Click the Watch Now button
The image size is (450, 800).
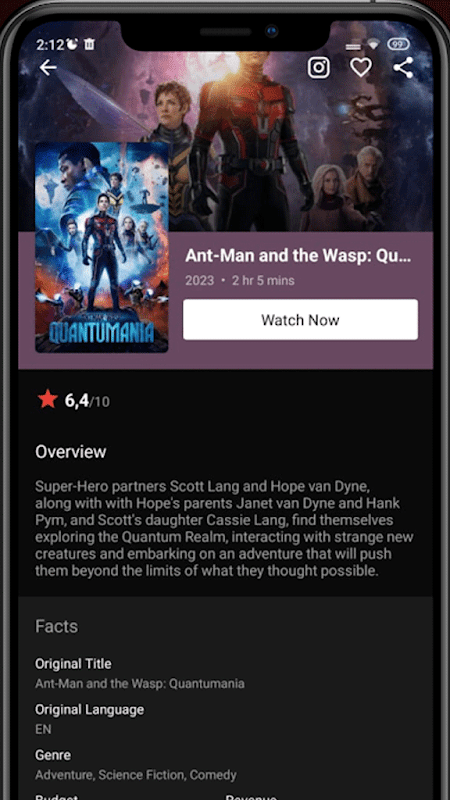coord(301,320)
